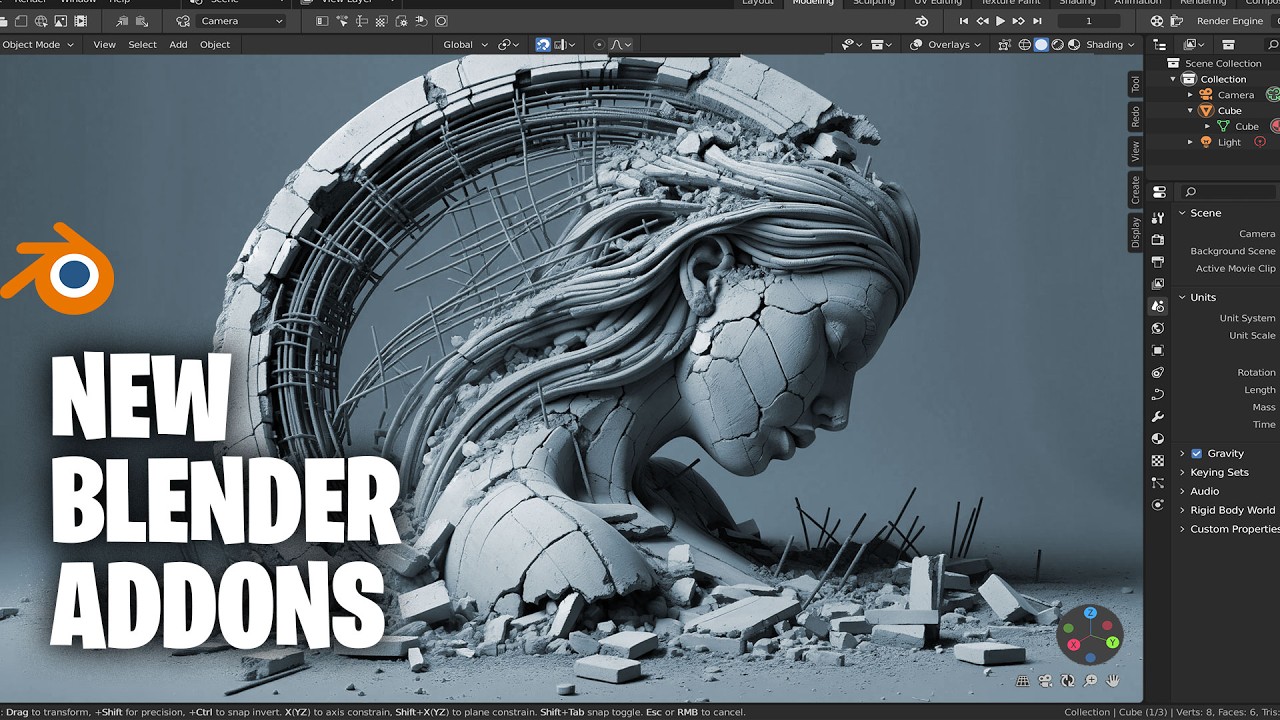1280x720 pixels.
Task: Click the current frame number field
Action: 1089,21
